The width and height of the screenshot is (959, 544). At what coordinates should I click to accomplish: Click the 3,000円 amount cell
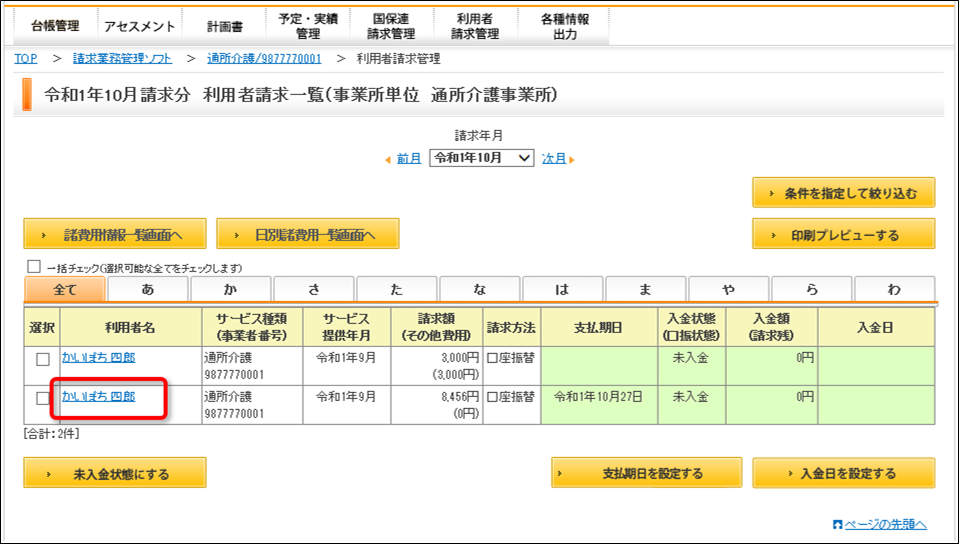[437, 366]
